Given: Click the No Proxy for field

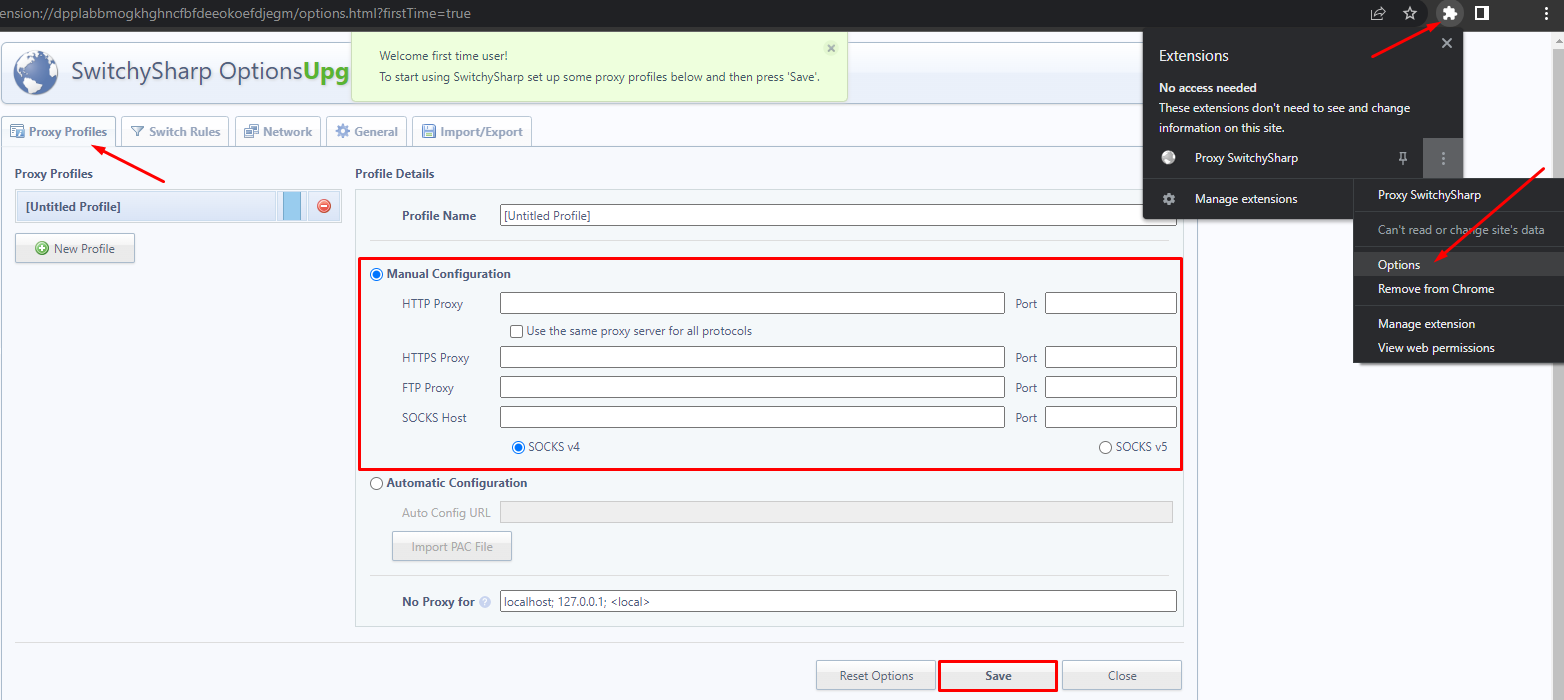Looking at the screenshot, I should click(838, 601).
